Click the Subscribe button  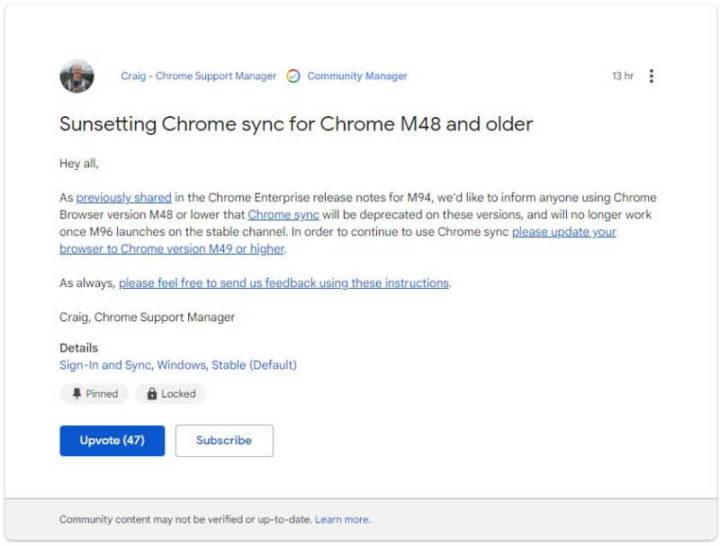click(224, 440)
